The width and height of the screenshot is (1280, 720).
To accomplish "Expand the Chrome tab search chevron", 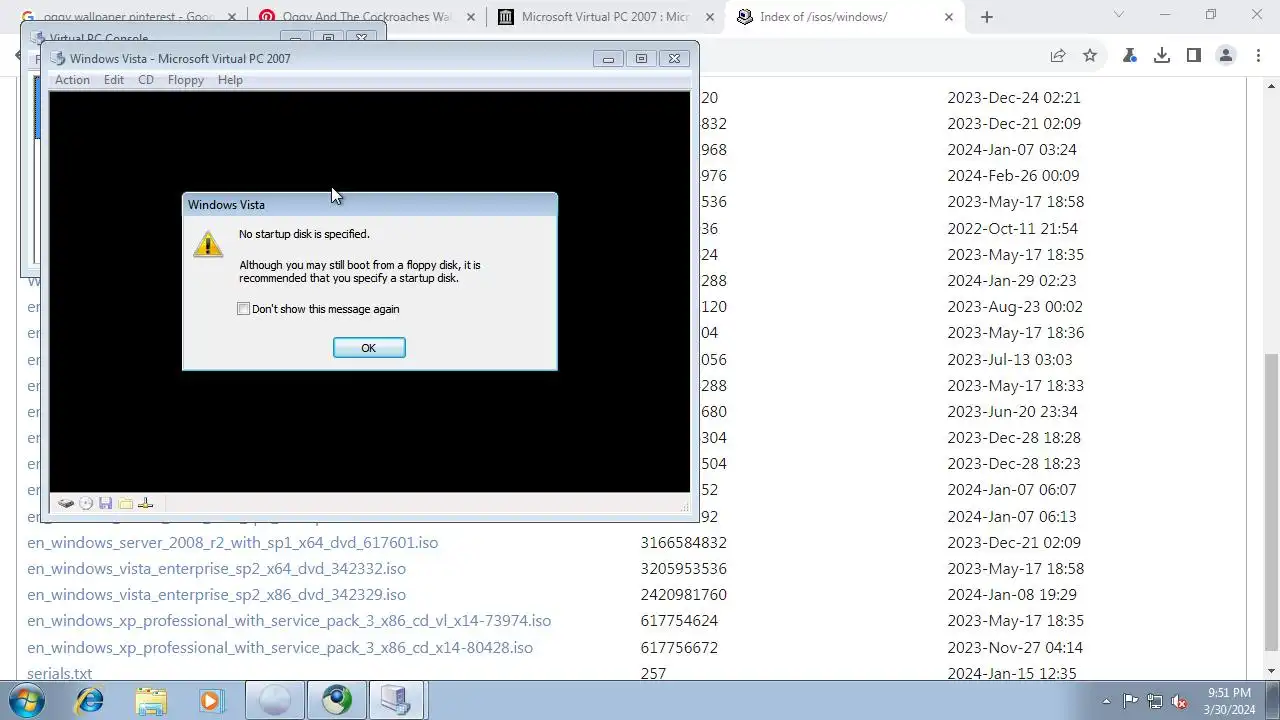I will pos(1118,15).
